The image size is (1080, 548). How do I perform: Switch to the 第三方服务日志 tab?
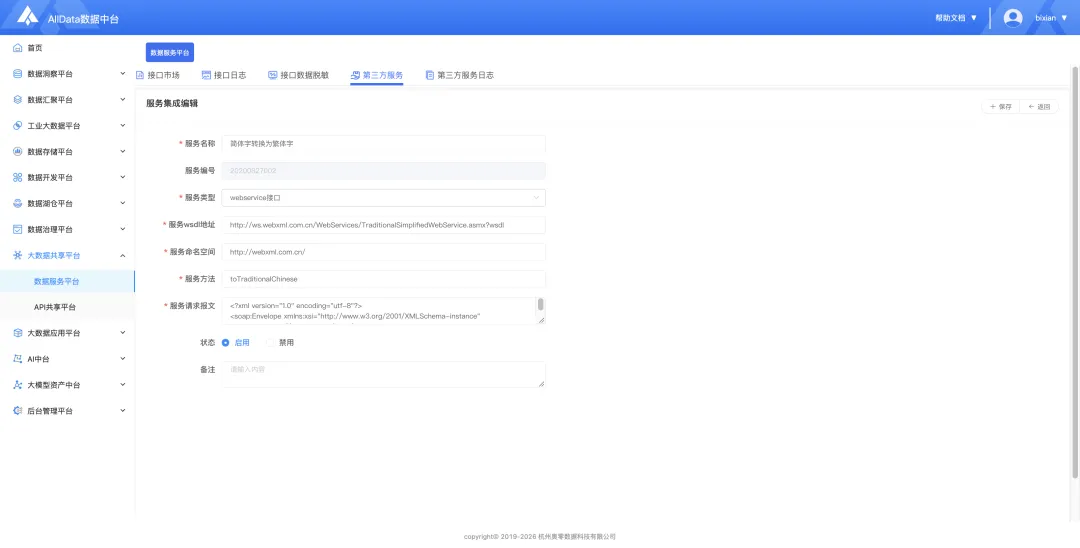click(459, 75)
